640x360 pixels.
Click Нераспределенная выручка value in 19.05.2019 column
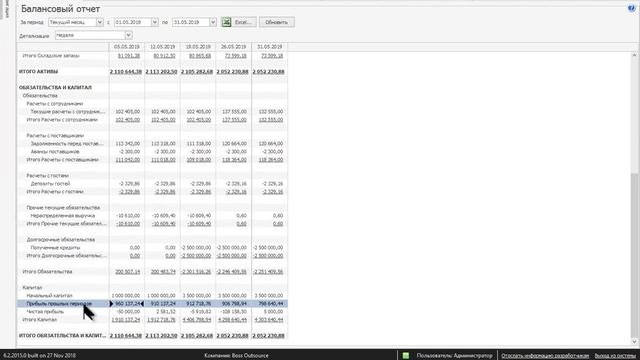199,216
